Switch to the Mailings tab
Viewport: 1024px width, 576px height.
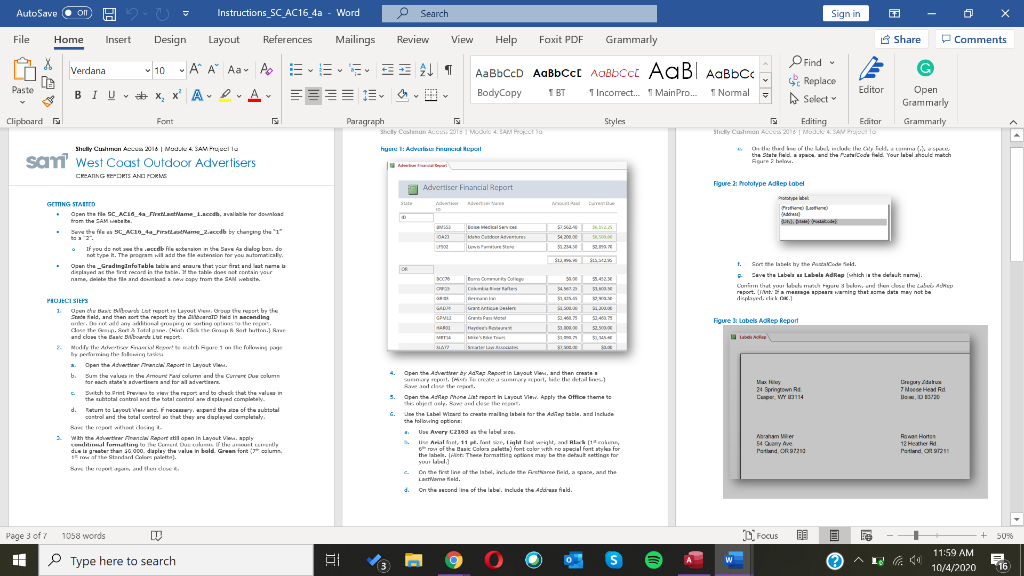click(x=355, y=39)
